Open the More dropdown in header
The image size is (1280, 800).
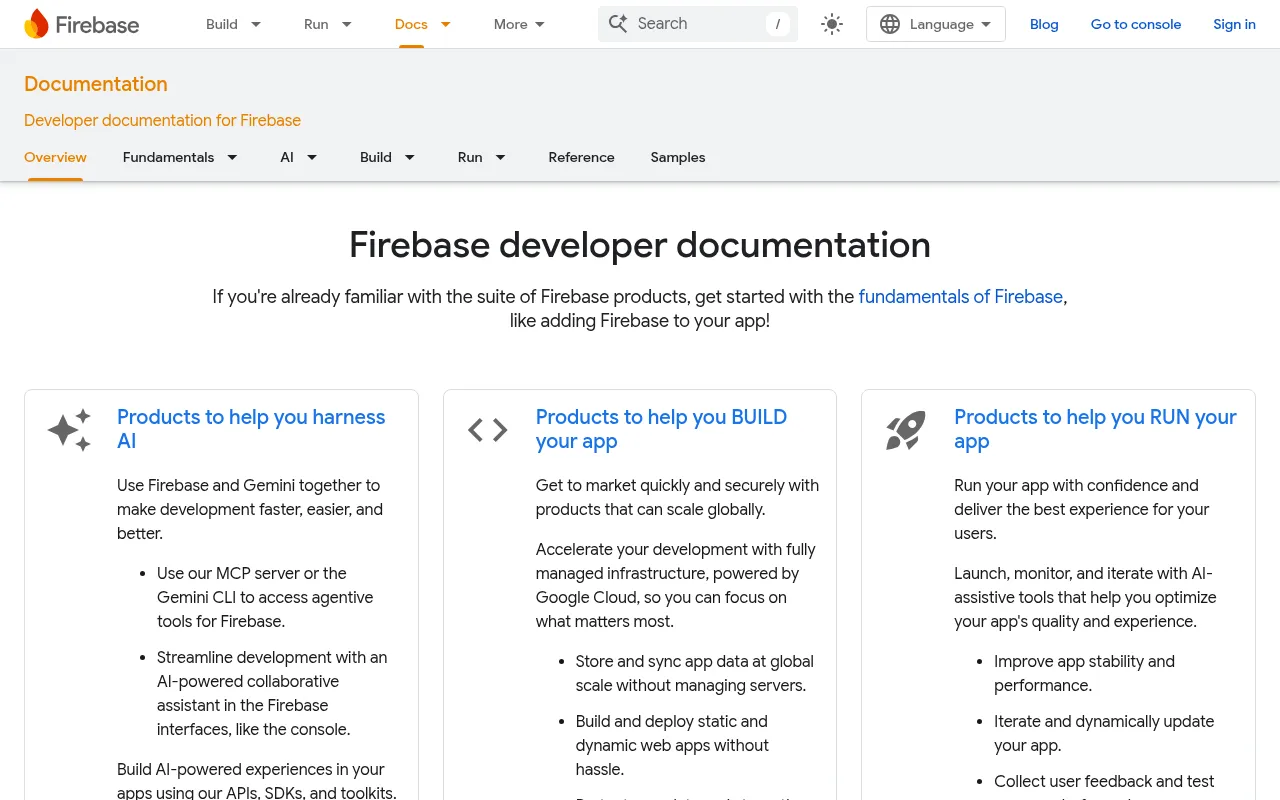tap(519, 24)
